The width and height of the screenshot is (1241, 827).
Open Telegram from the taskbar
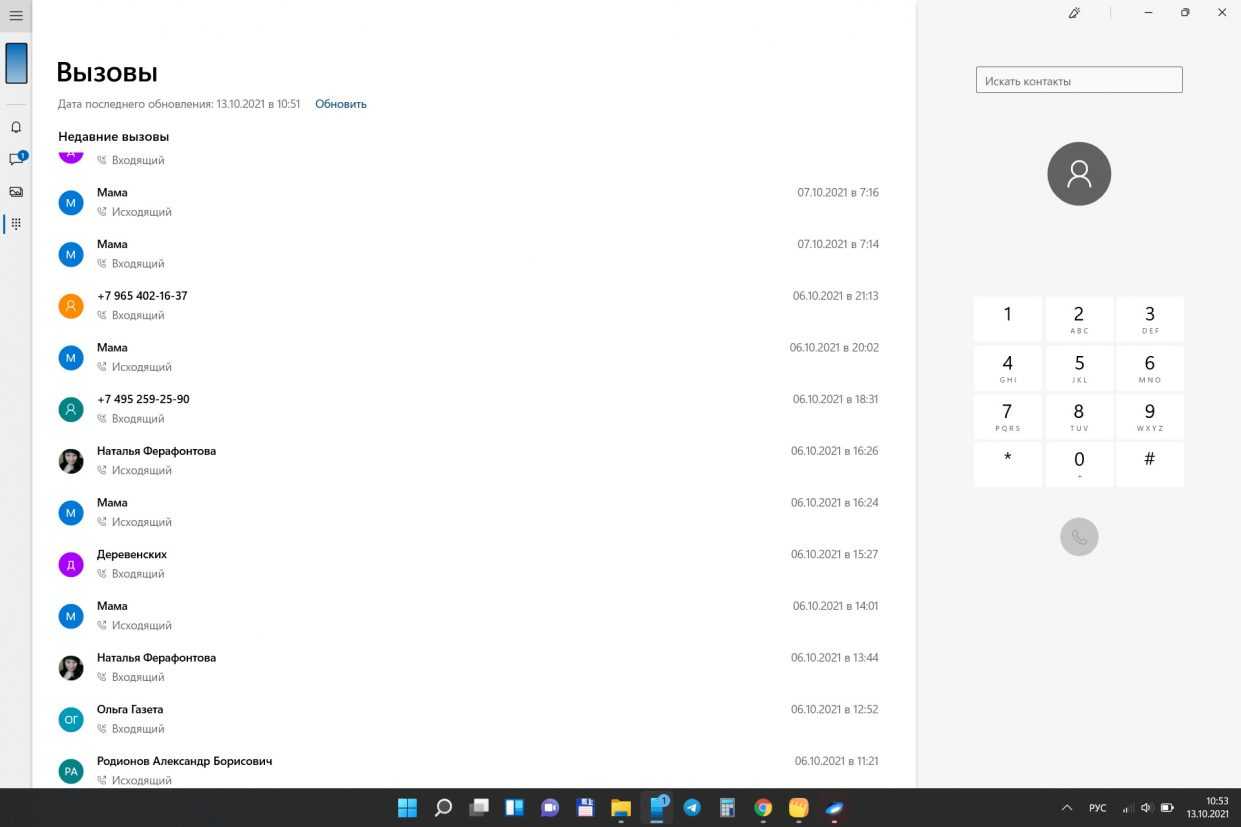(692, 808)
